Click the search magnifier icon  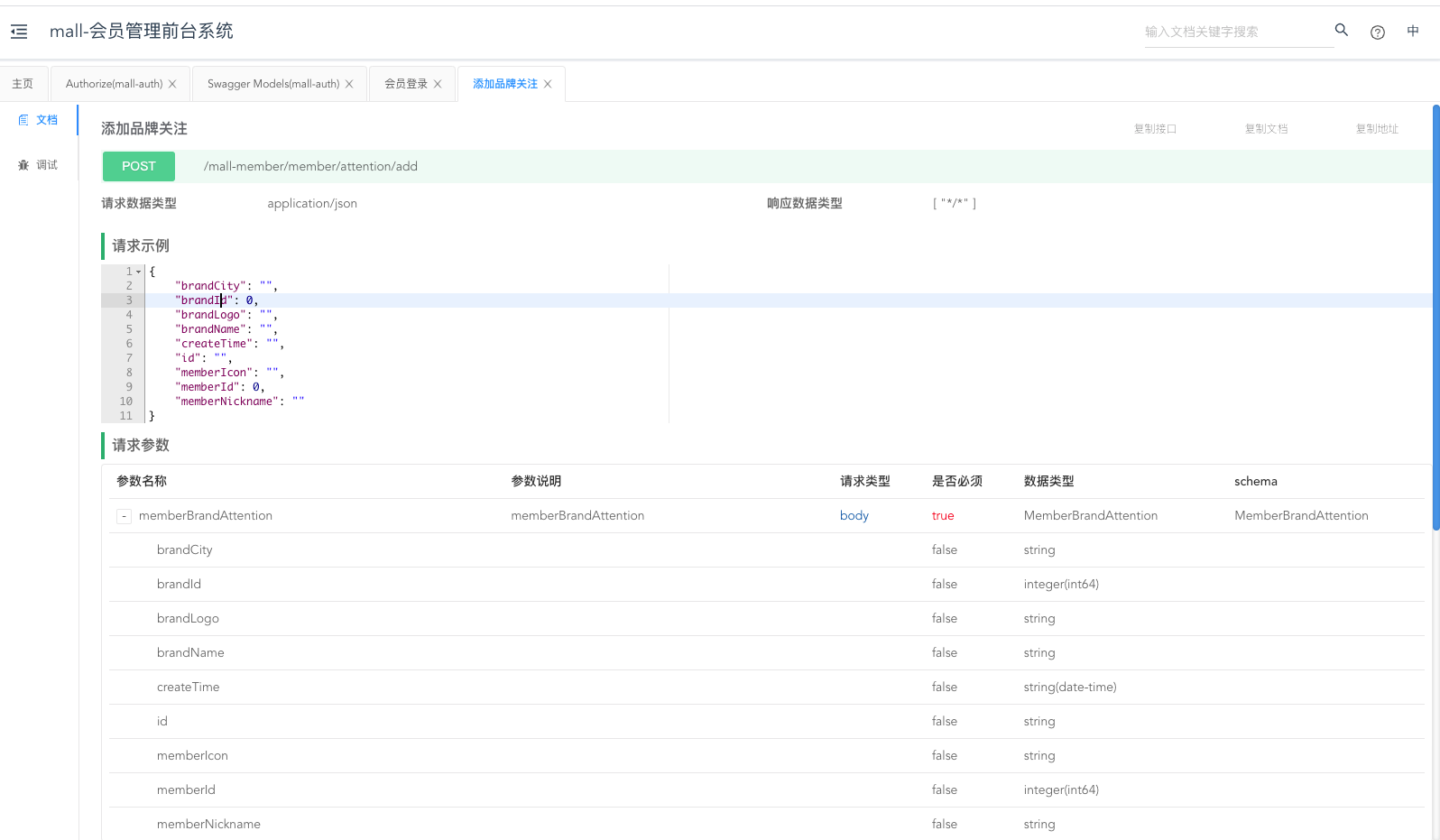click(1342, 30)
